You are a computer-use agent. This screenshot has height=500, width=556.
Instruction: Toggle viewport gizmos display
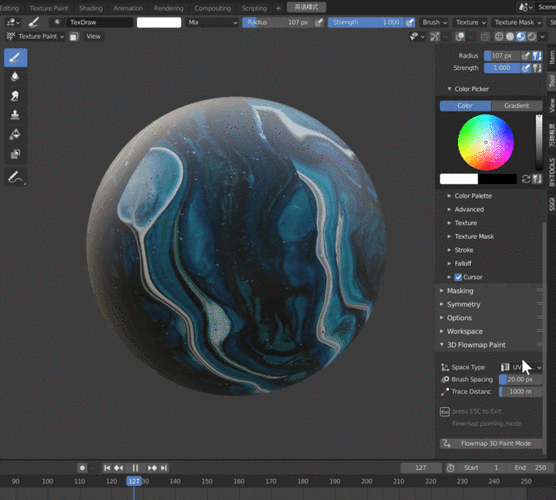pyautogui.click(x=435, y=37)
